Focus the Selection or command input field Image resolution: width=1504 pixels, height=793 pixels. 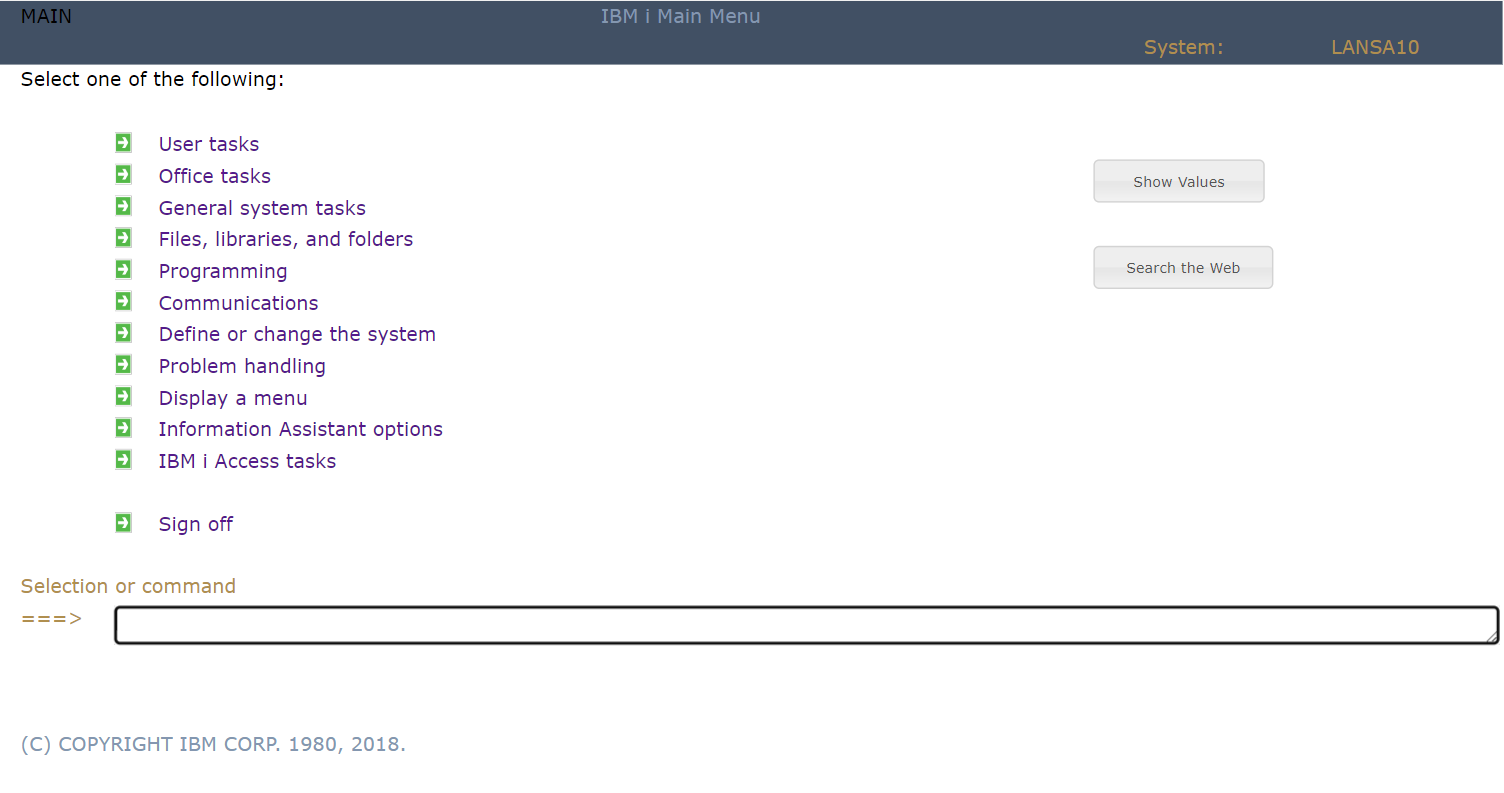point(800,625)
